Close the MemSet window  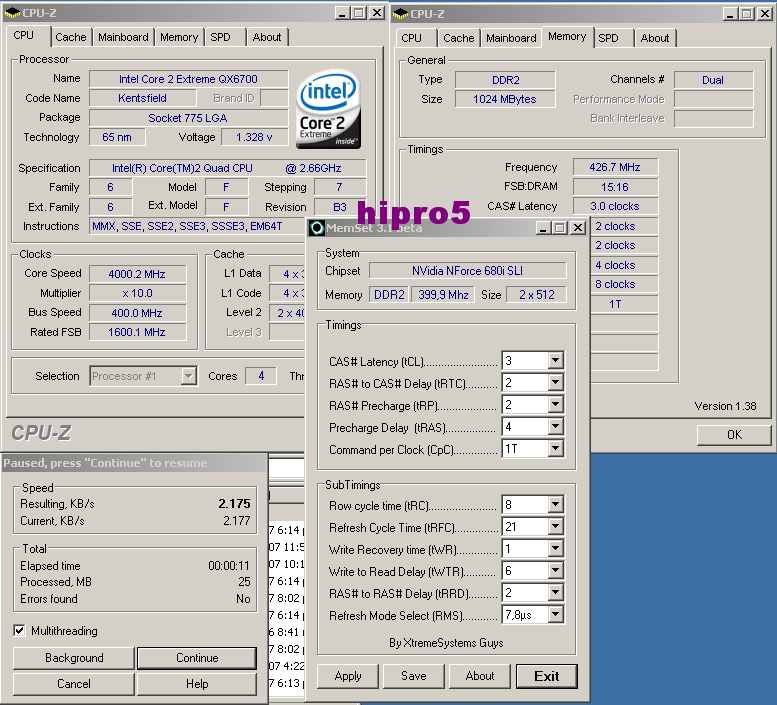tap(578, 228)
